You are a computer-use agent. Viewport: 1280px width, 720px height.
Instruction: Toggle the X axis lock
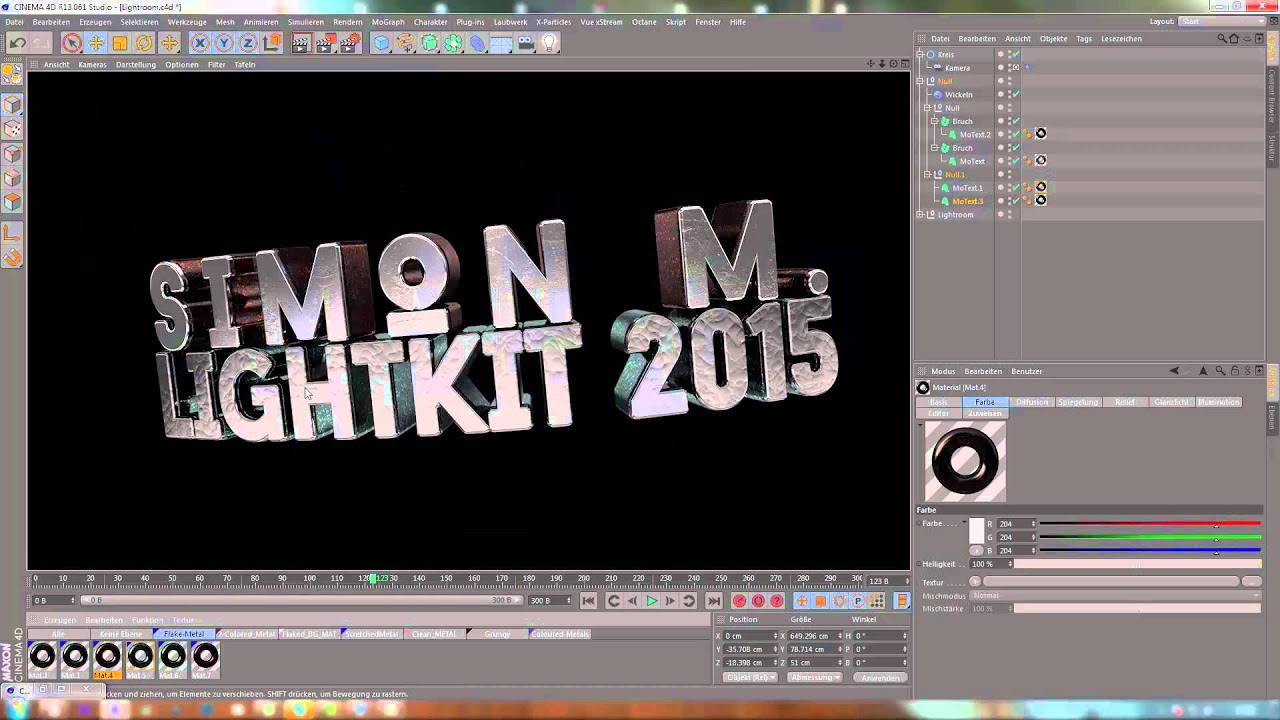pos(200,43)
